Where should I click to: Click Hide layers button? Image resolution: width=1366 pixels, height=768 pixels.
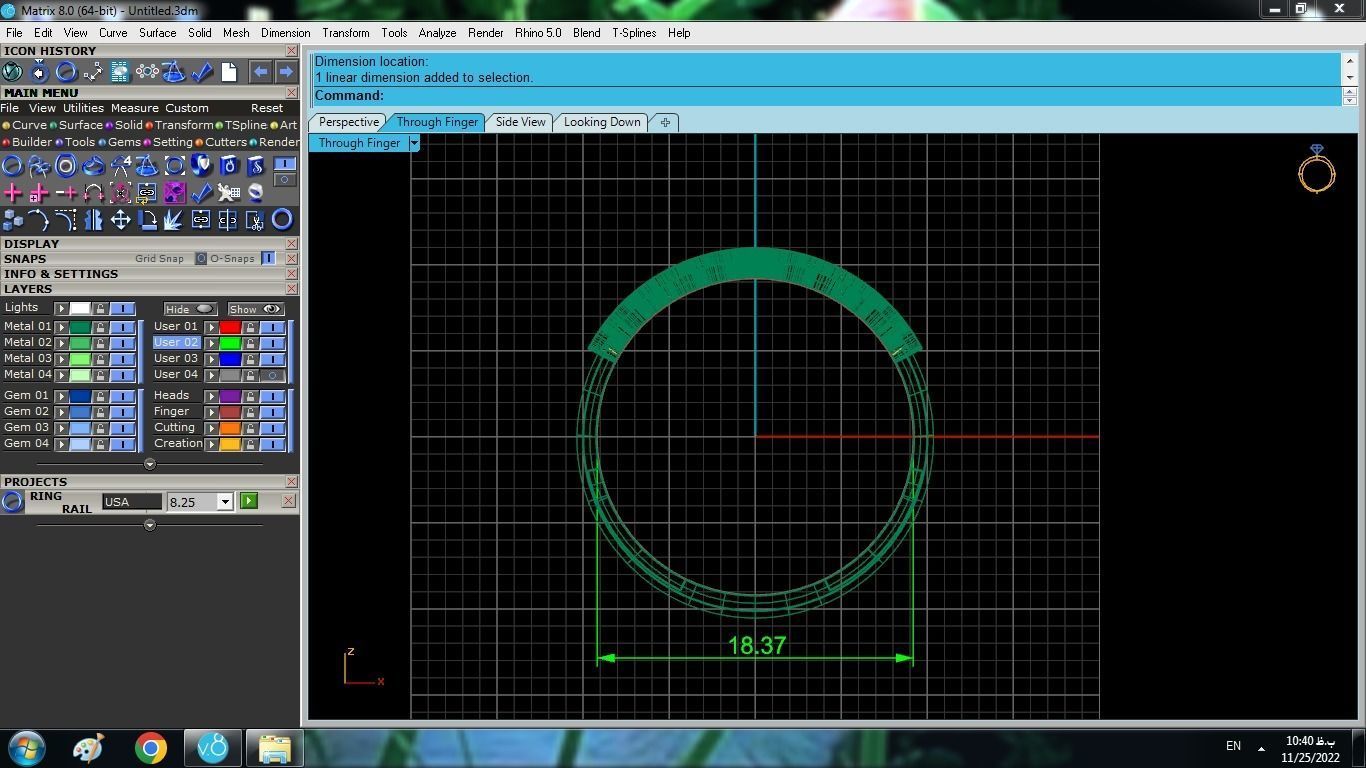[190, 309]
